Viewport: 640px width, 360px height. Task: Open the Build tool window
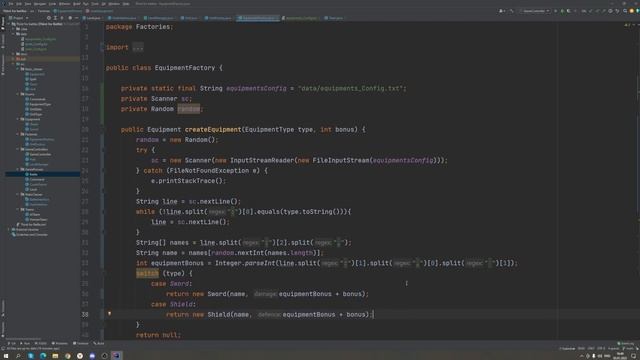point(99,343)
